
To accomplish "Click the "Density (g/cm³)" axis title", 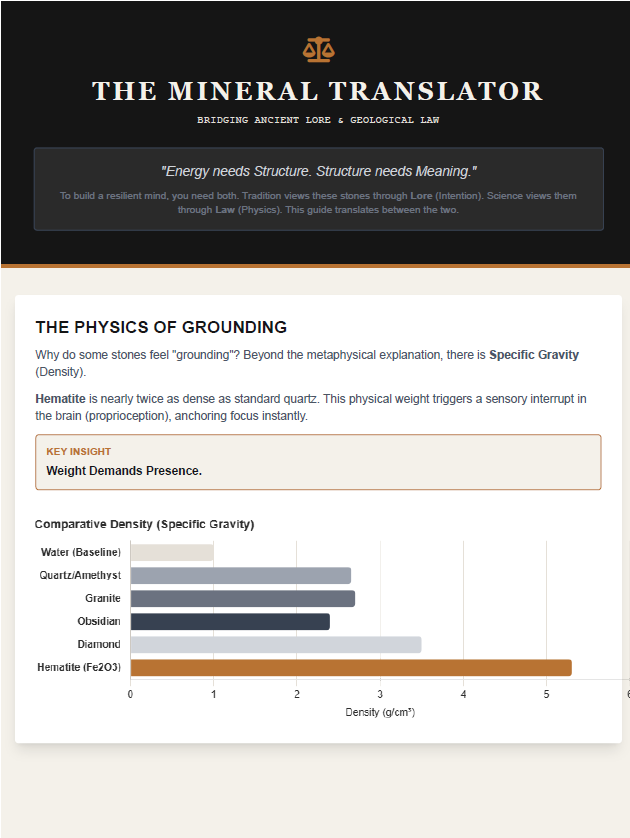I will 380,712.
